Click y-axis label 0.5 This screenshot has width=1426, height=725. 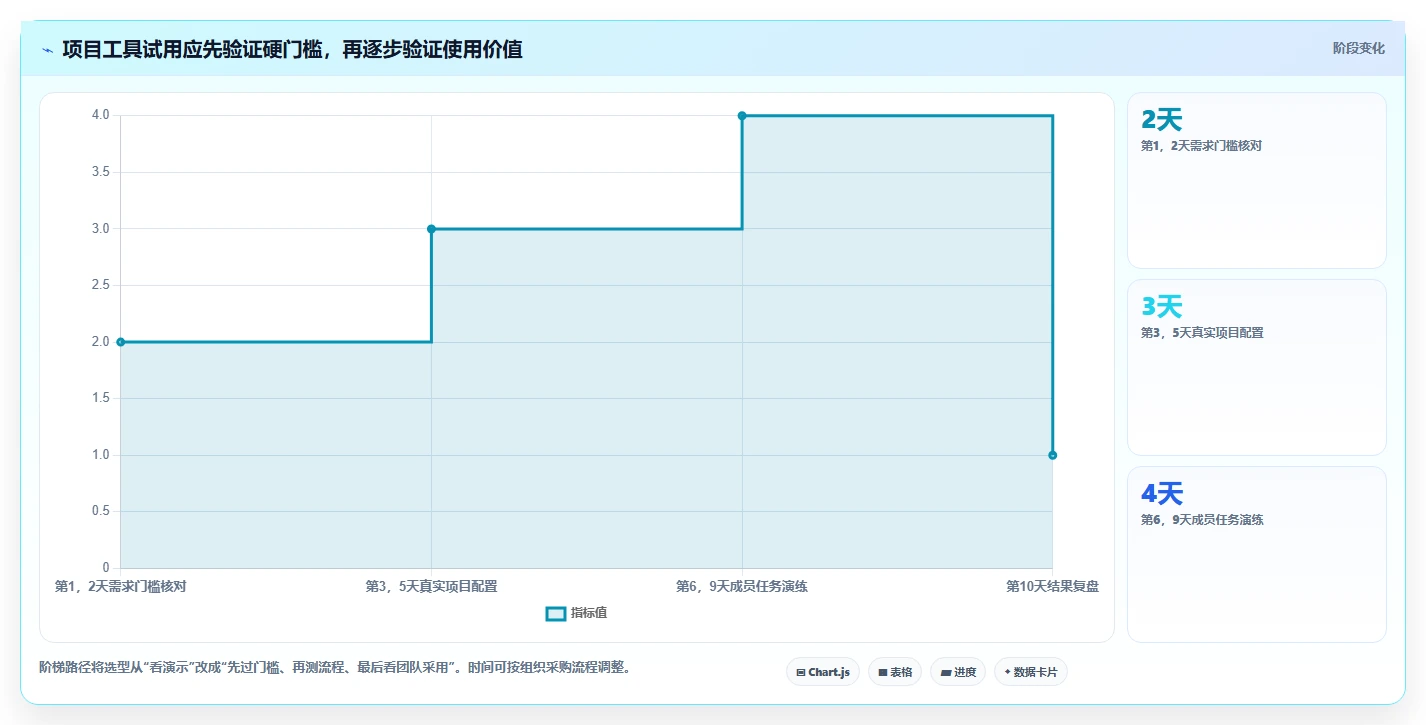[100, 511]
